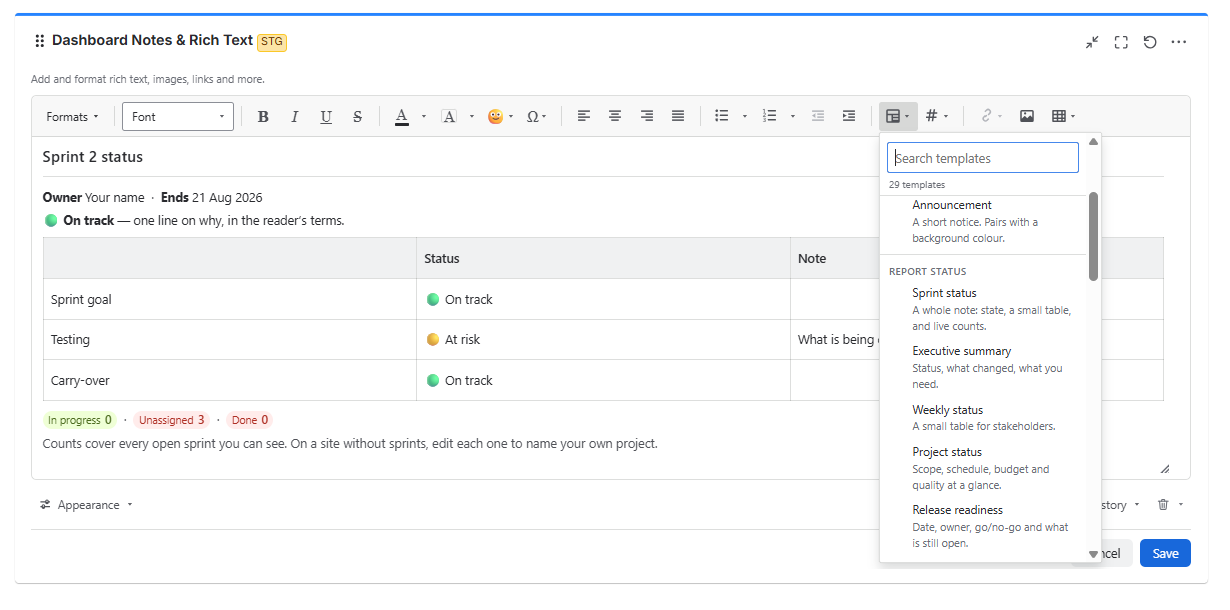Select the Weekly status template
The height and width of the screenshot is (610, 1230).
[983, 418]
